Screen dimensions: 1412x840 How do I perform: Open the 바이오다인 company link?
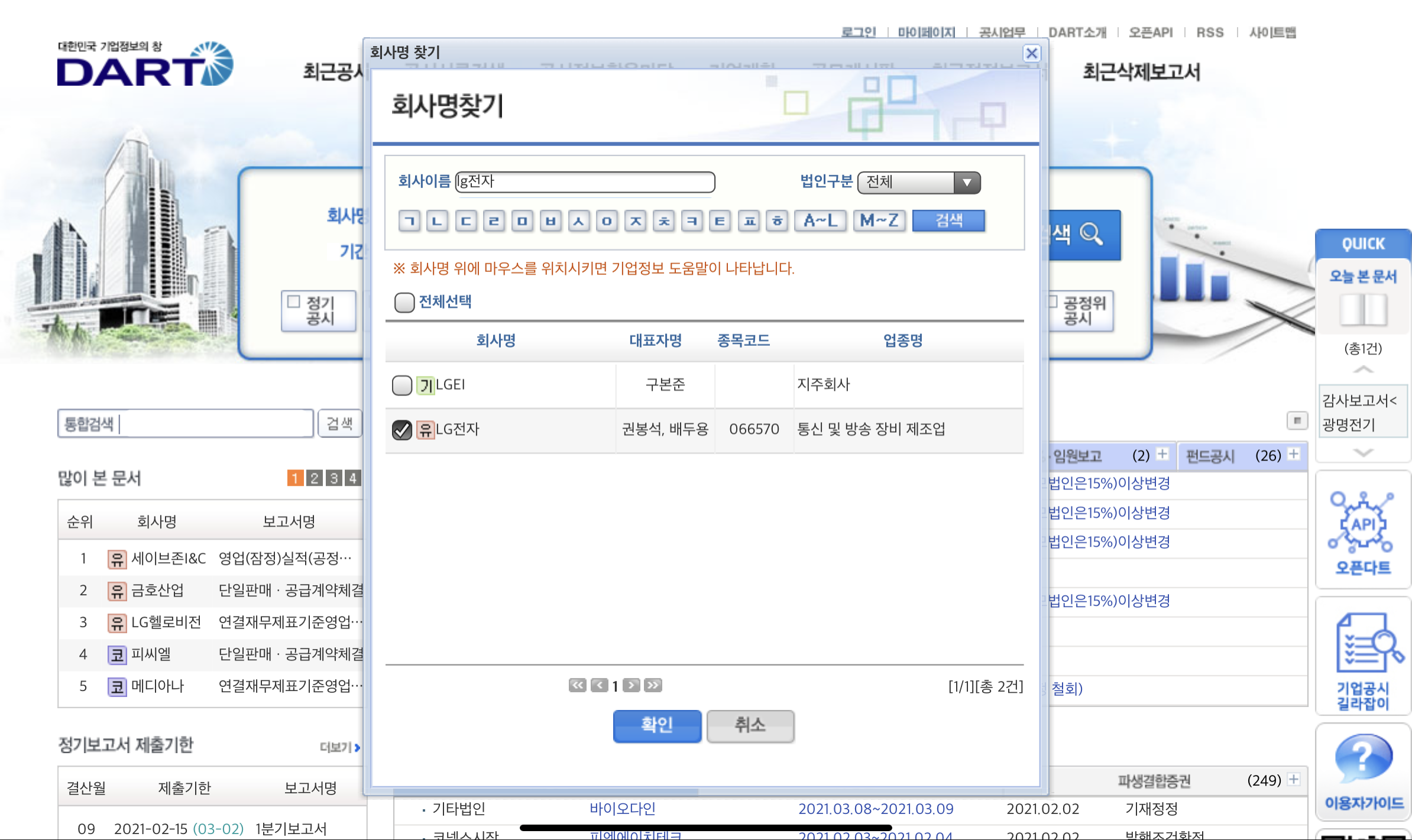click(622, 809)
